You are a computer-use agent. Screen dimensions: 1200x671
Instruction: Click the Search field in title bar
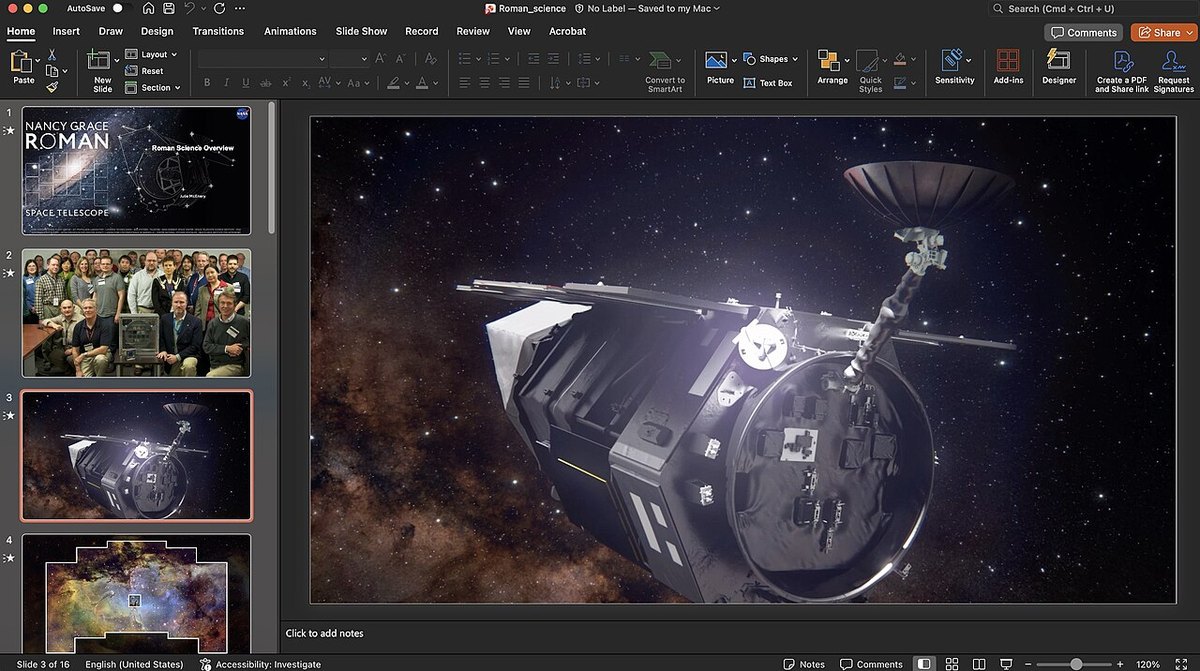[1092, 8]
